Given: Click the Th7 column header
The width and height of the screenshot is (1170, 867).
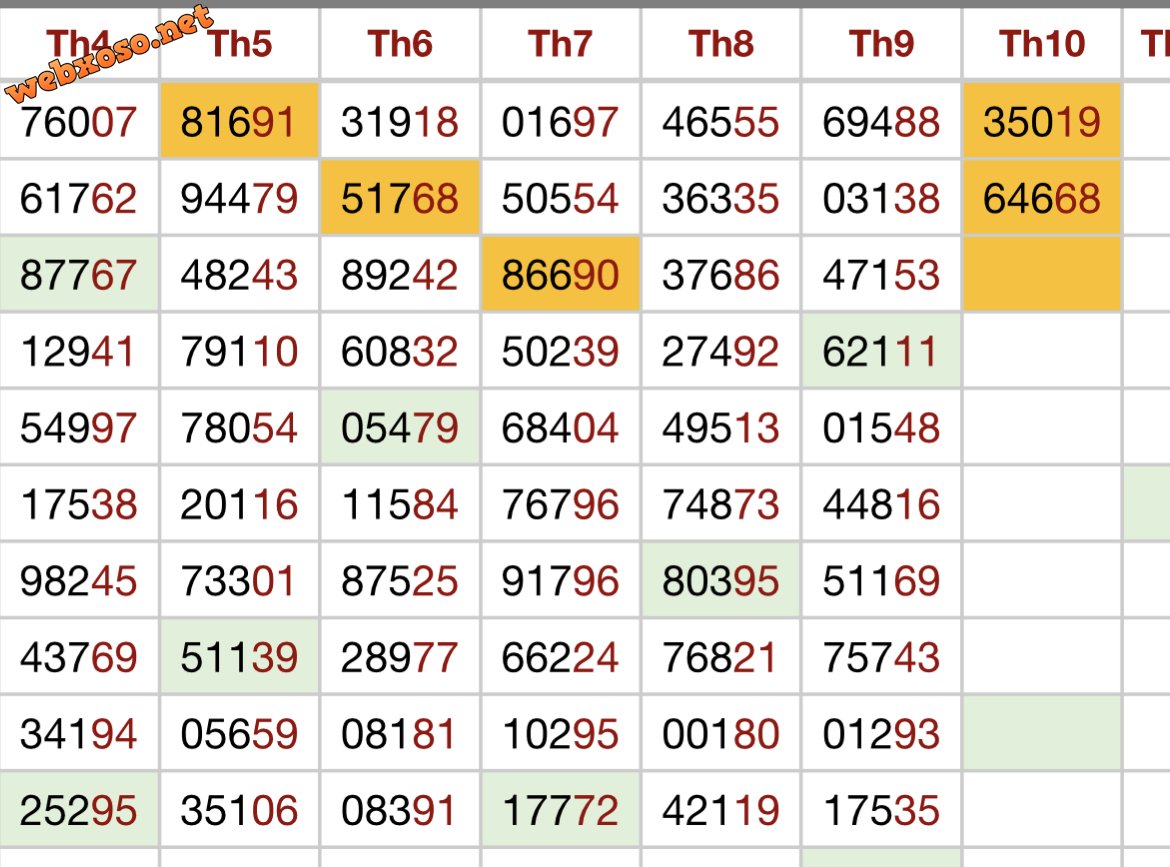Looking at the screenshot, I should 560,43.
